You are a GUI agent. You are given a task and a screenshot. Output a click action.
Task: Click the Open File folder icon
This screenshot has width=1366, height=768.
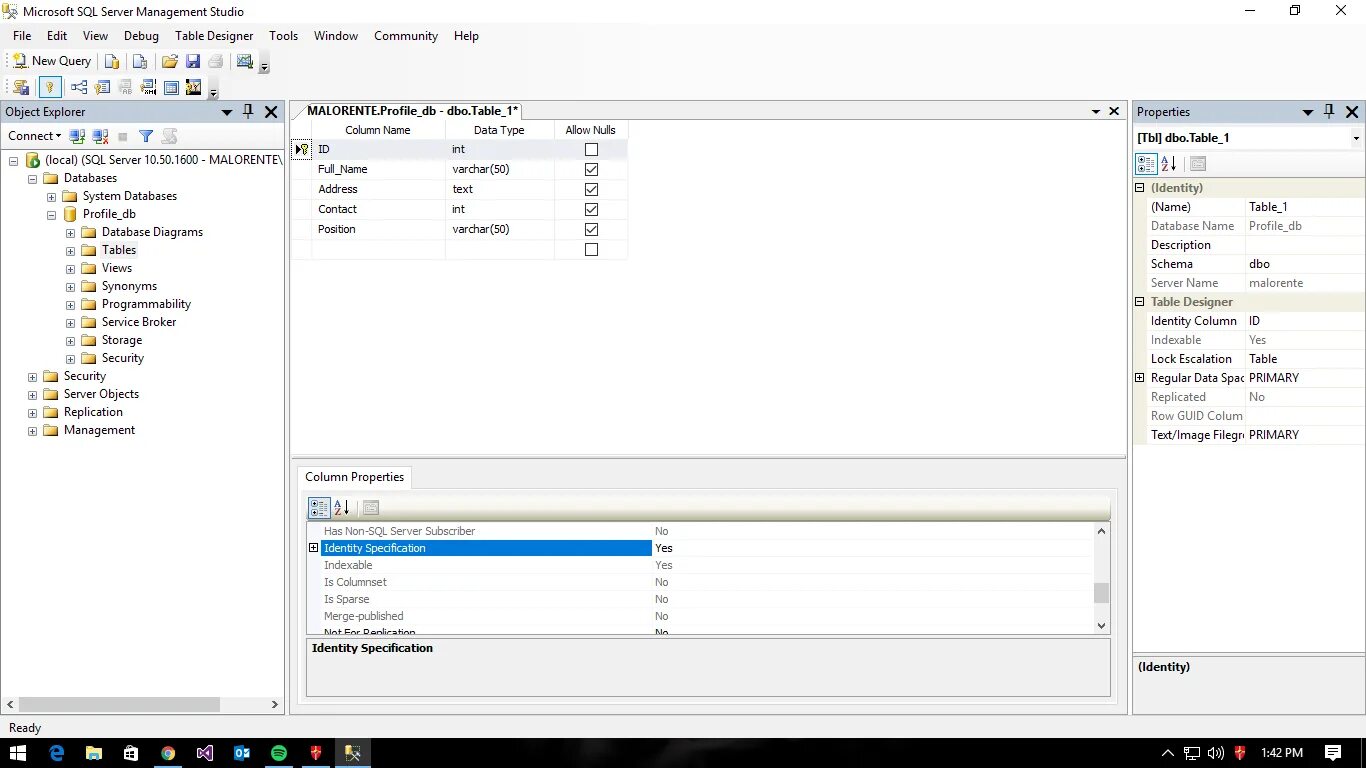(x=170, y=61)
